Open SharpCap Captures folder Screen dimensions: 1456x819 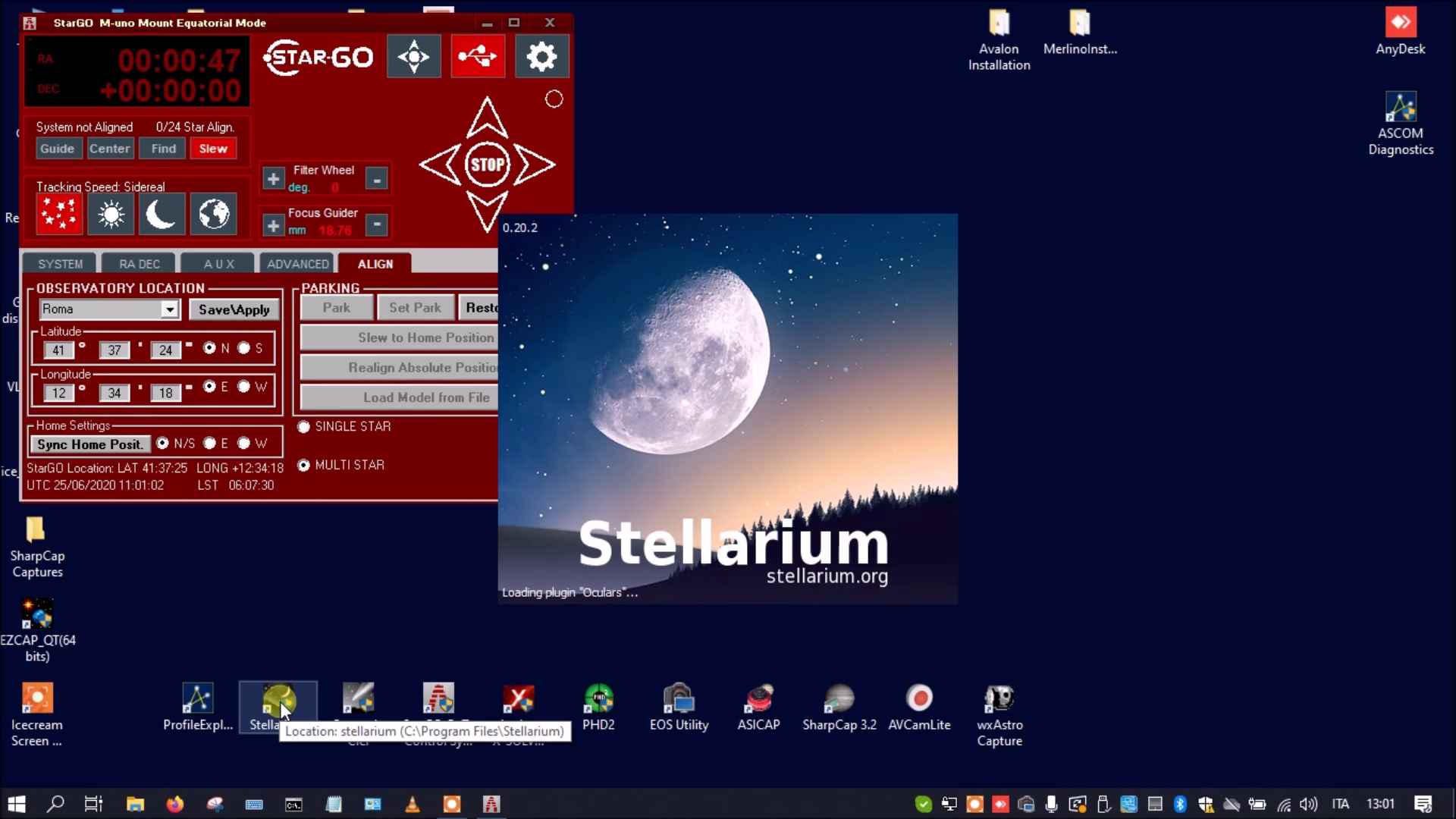pyautogui.click(x=37, y=548)
